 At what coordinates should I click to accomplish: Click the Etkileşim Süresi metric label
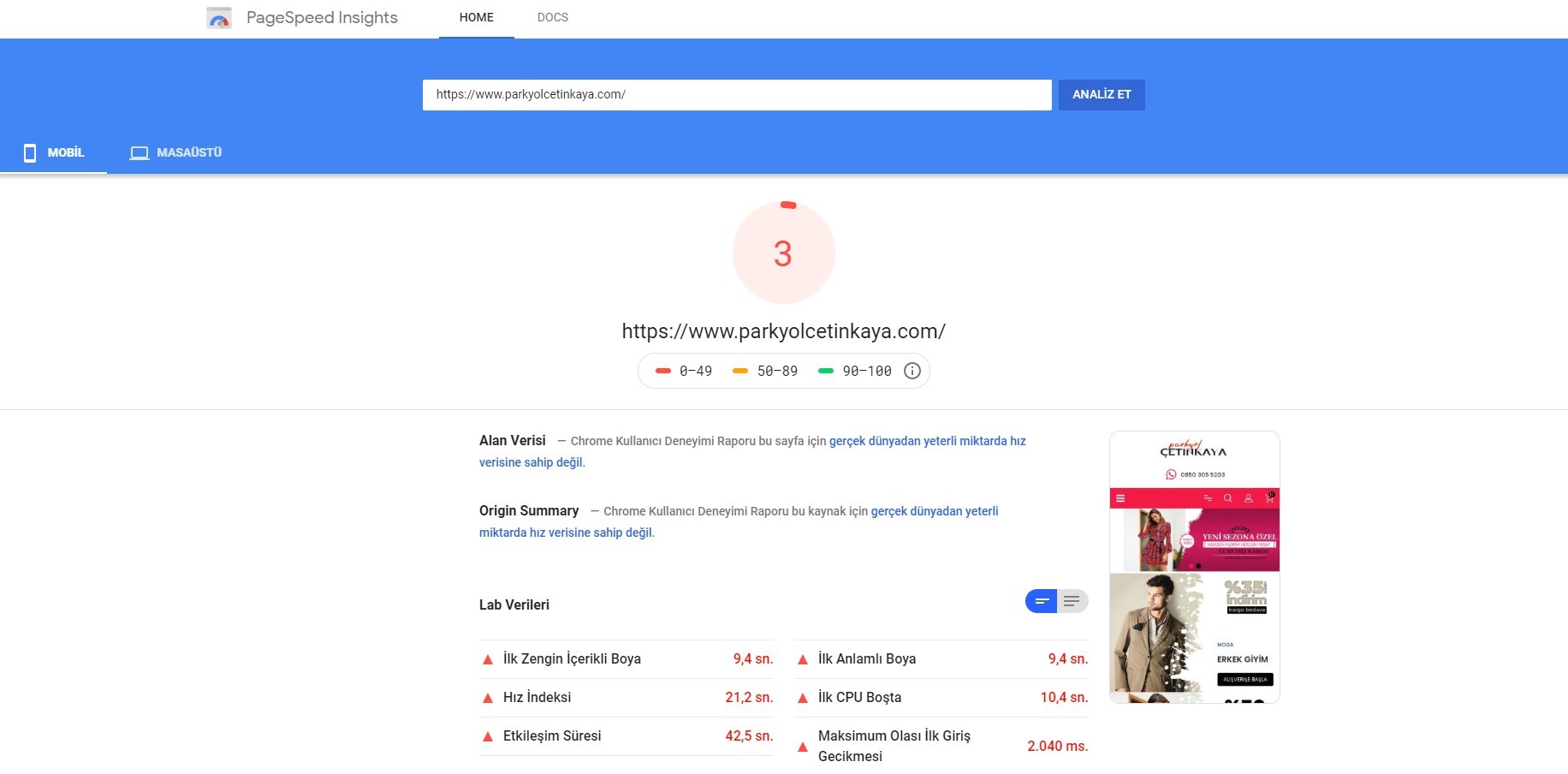(552, 736)
